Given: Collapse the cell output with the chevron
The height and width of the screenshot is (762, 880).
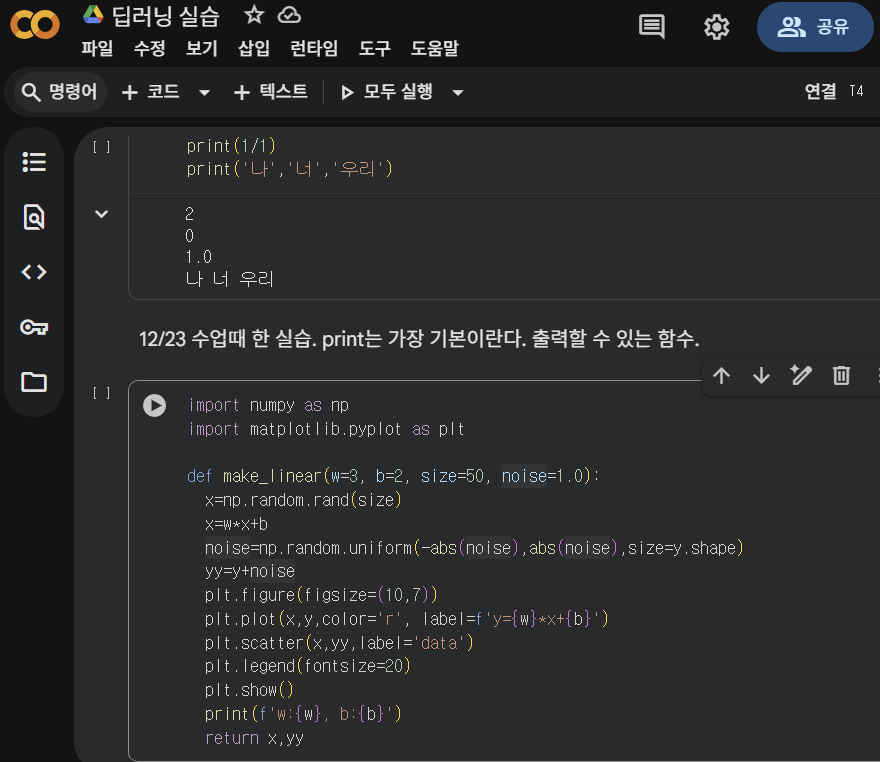Looking at the screenshot, I should (x=100, y=213).
